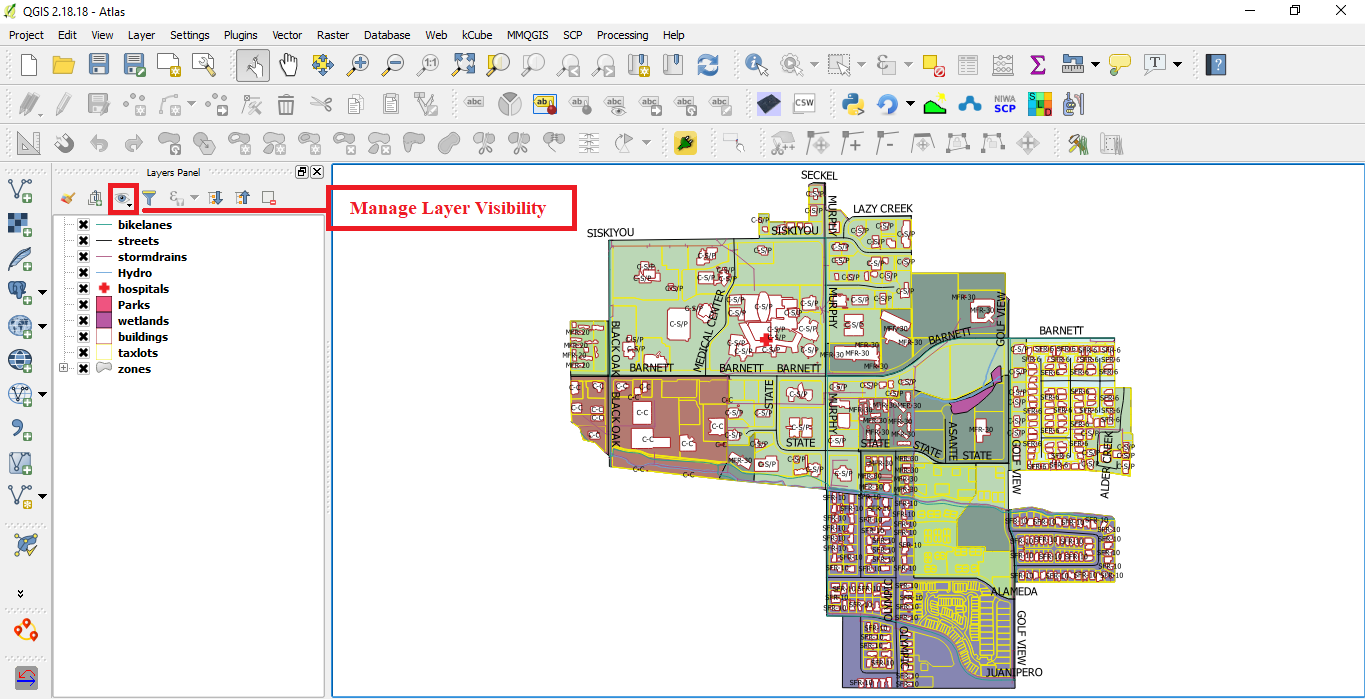Open the attribute table icon

click(x=967, y=65)
